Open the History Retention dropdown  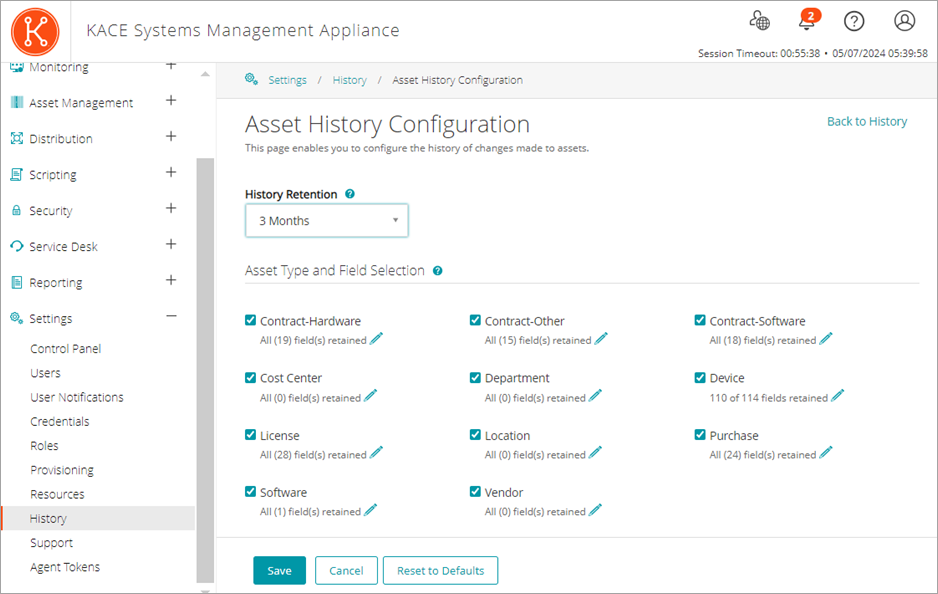point(326,220)
